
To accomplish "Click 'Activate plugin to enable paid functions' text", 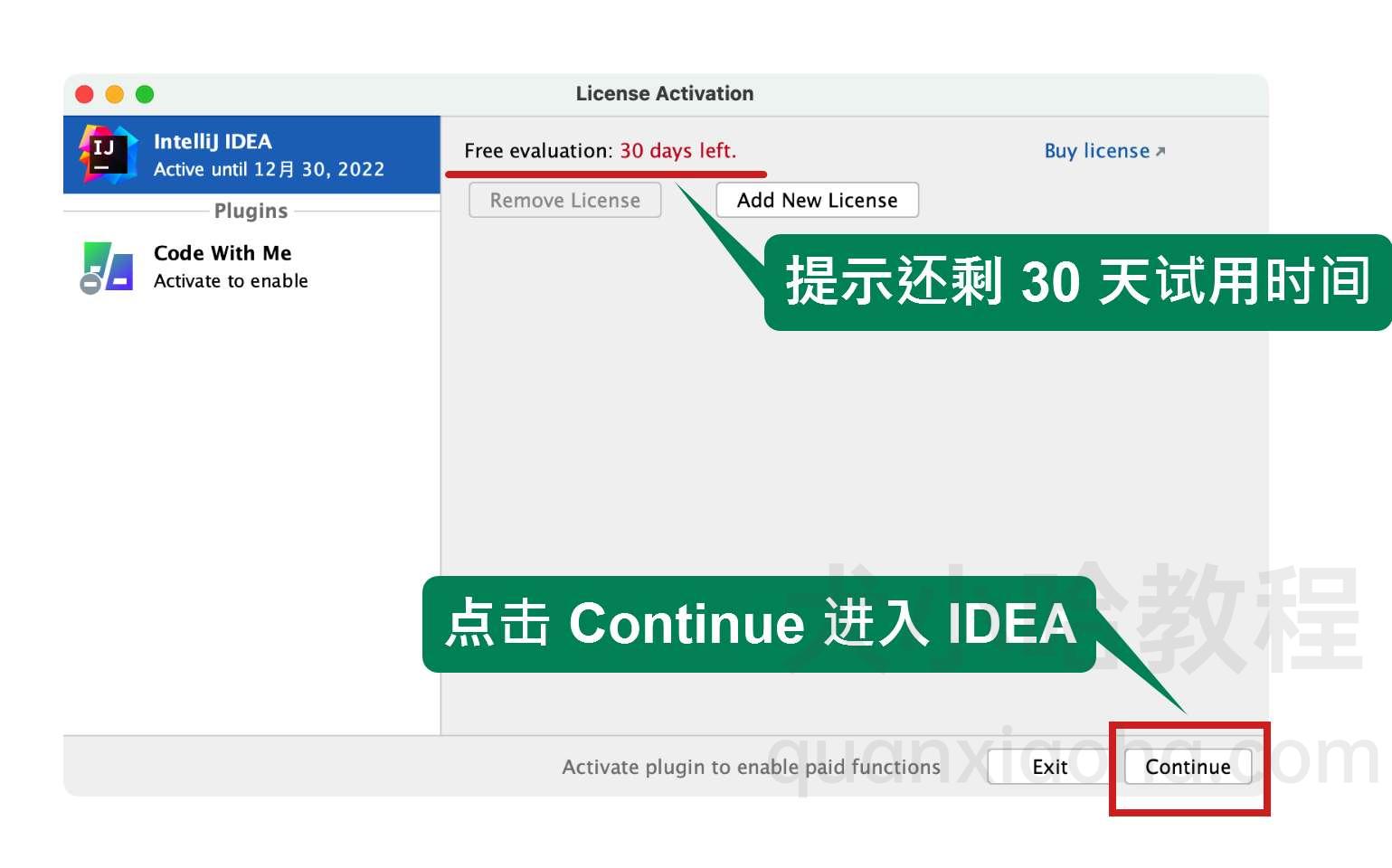I will pos(751,767).
